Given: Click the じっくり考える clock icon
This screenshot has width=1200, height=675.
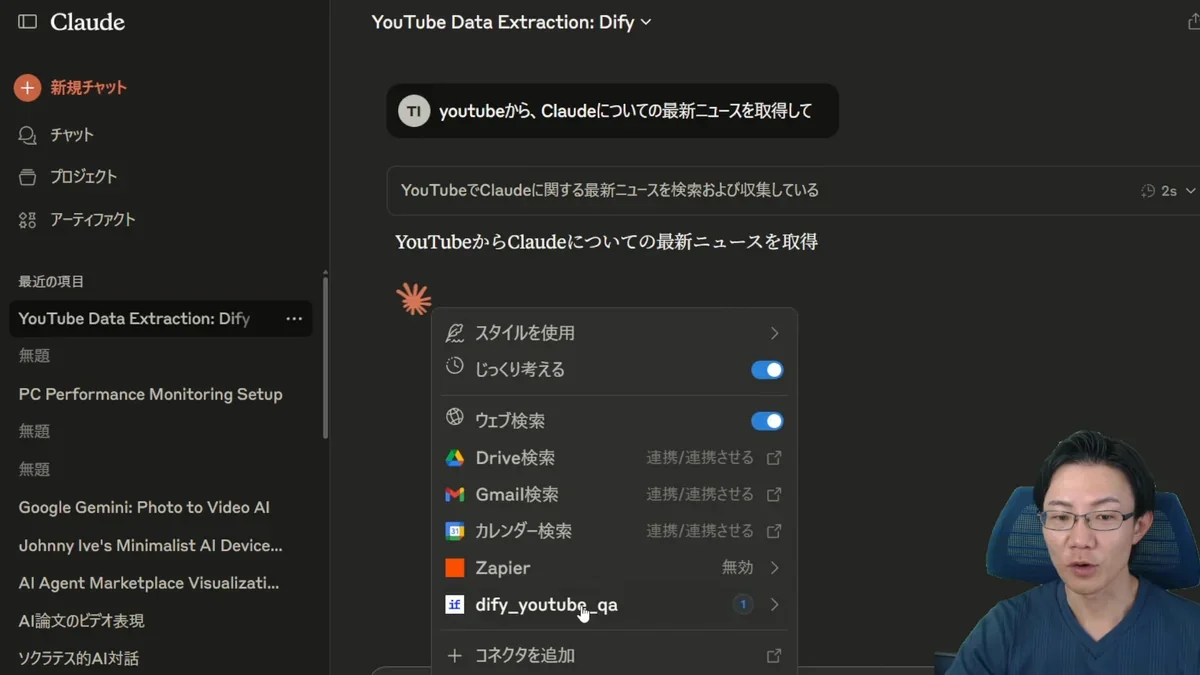Looking at the screenshot, I should [x=455, y=367].
